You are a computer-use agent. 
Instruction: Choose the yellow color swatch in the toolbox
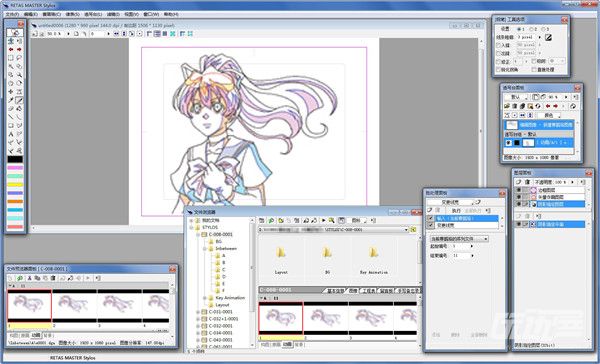pos(15,185)
